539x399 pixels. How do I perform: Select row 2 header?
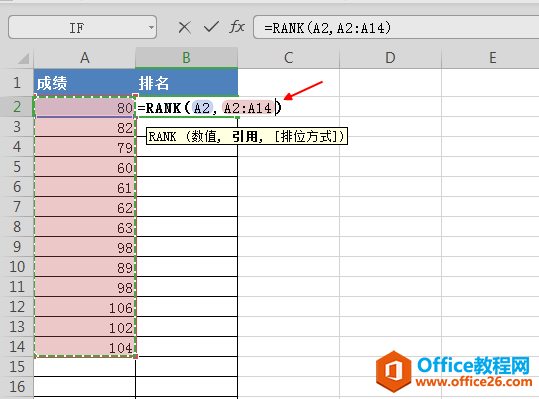[17, 107]
